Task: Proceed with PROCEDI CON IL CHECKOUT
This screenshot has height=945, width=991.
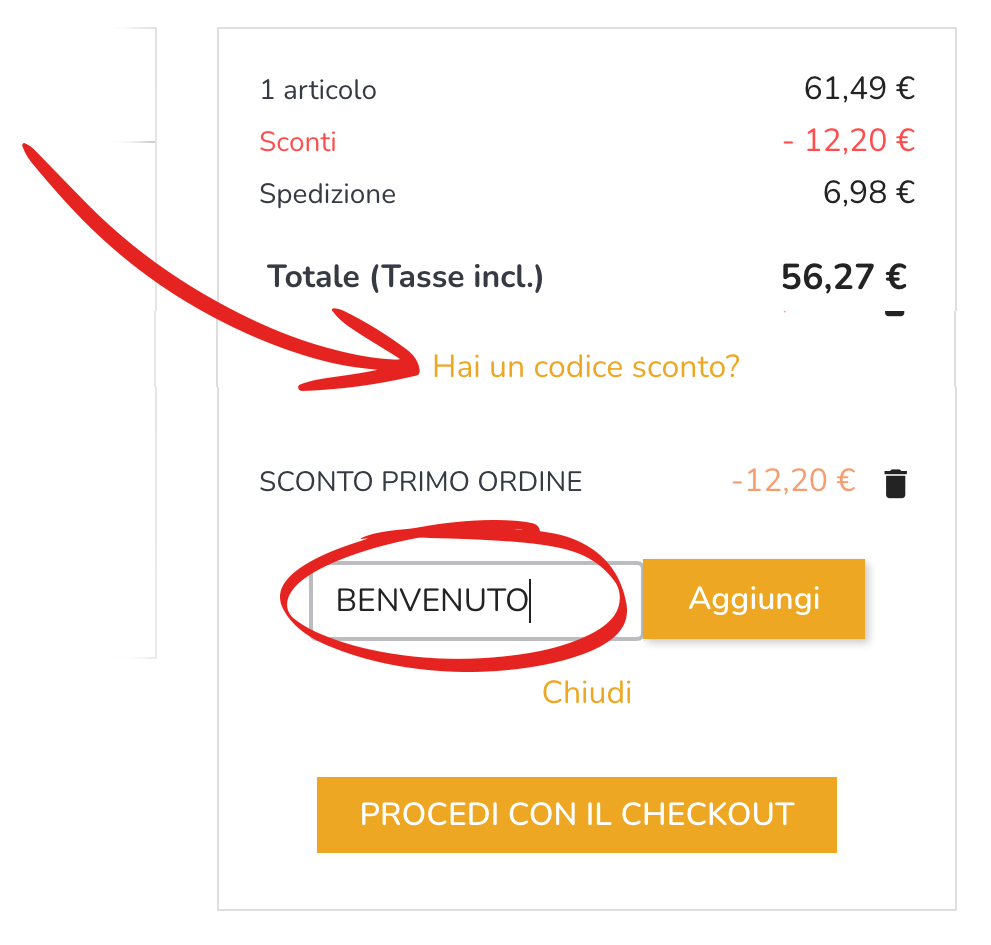Action: tap(576, 814)
